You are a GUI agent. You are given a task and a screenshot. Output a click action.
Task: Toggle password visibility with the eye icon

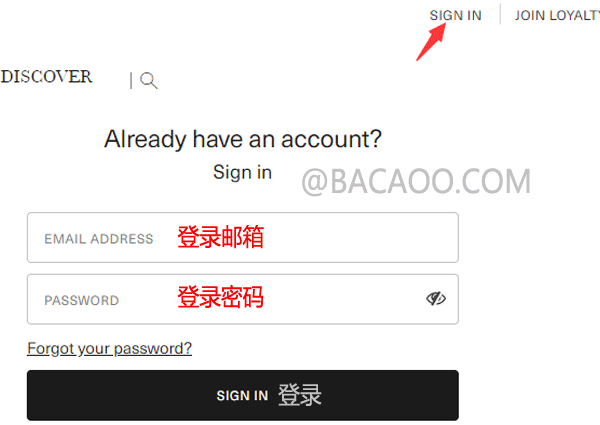click(436, 298)
